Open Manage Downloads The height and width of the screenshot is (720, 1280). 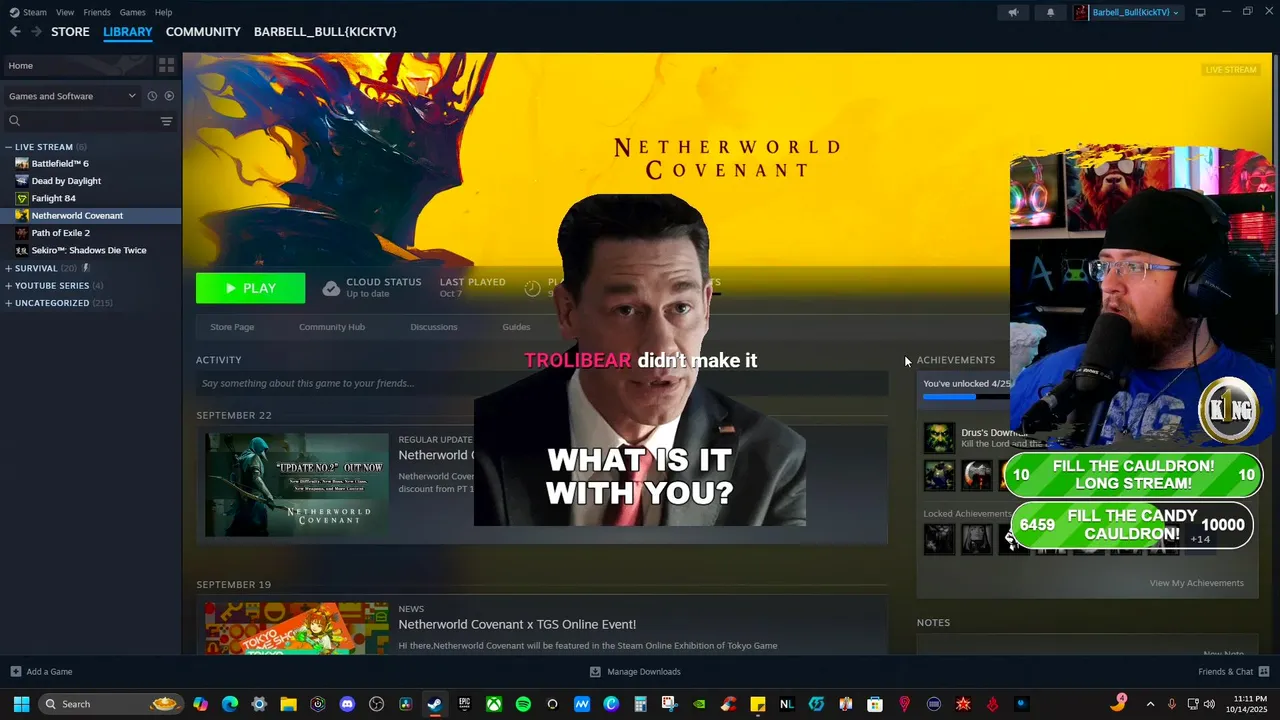pos(635,672)
